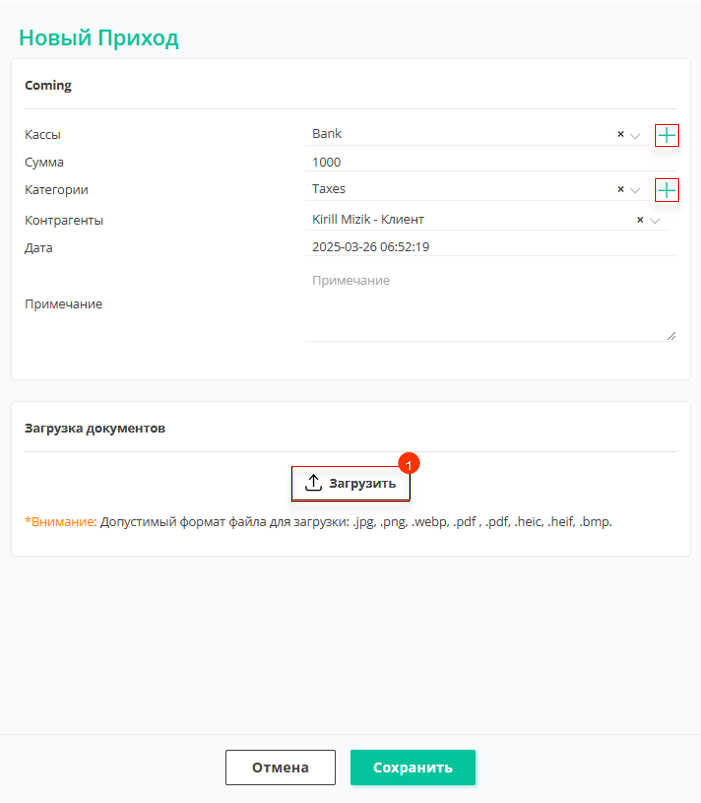
Task: Expand the Контрагенты dropdown chevron
Action: coord(655,221)
